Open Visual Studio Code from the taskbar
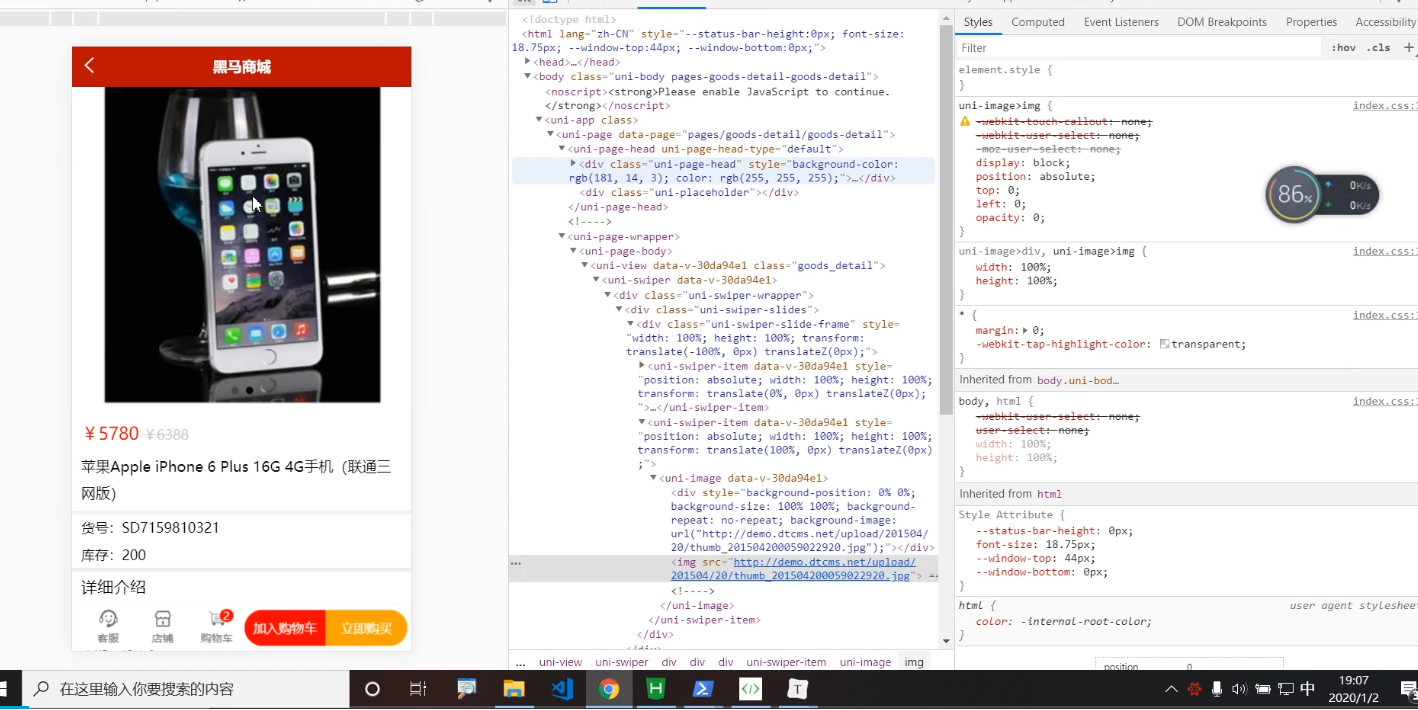The height and width of the screenshot is (710, 1418). tap(561, 689)
